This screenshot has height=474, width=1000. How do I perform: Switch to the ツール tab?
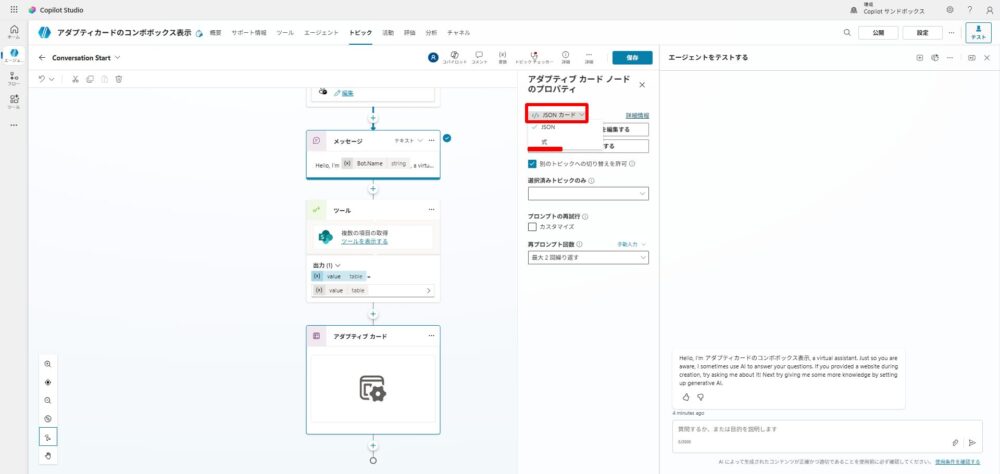(x=285, y=33)
